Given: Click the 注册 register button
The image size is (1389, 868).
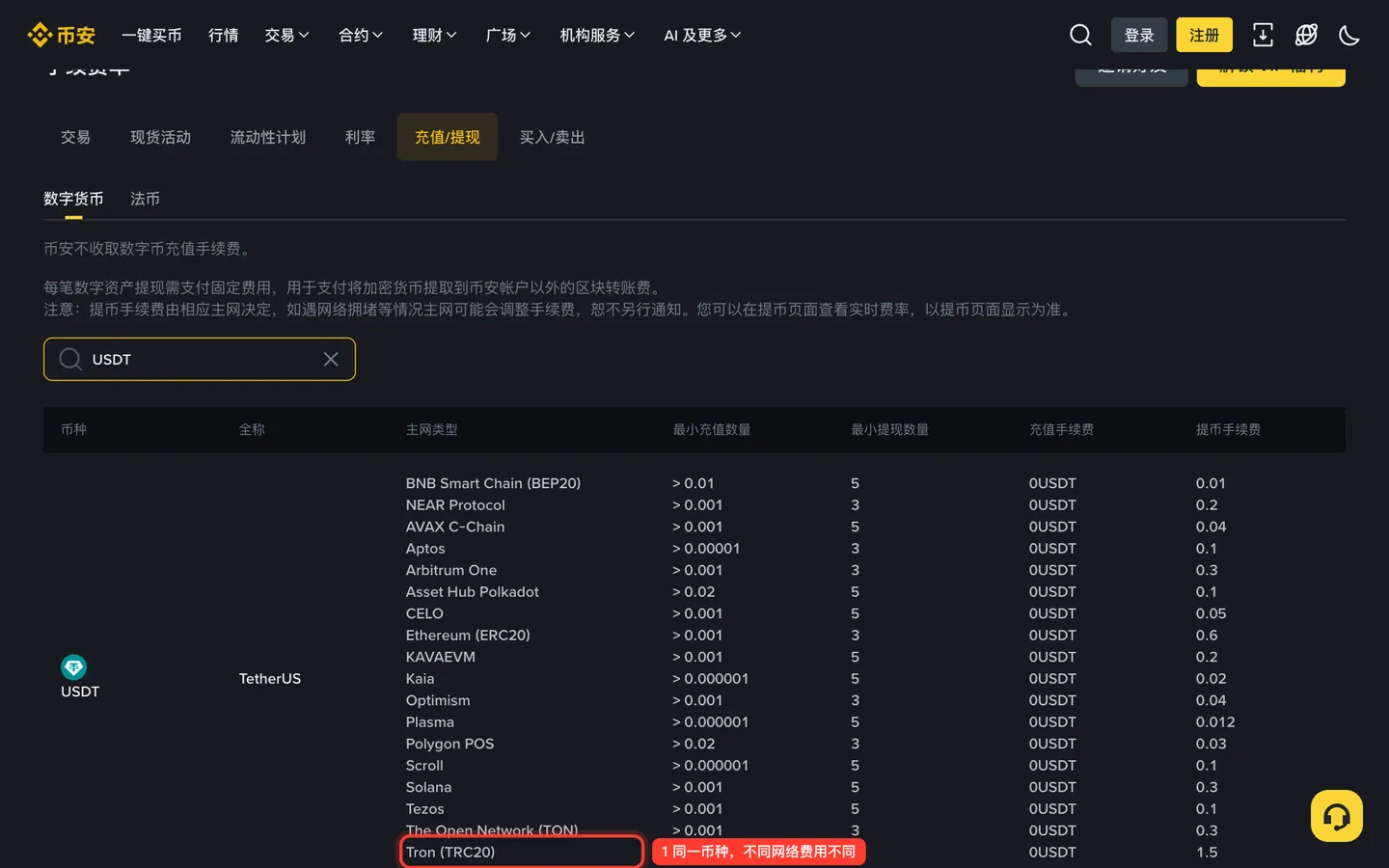Looking at the screenshot, I should point(1205,36).
